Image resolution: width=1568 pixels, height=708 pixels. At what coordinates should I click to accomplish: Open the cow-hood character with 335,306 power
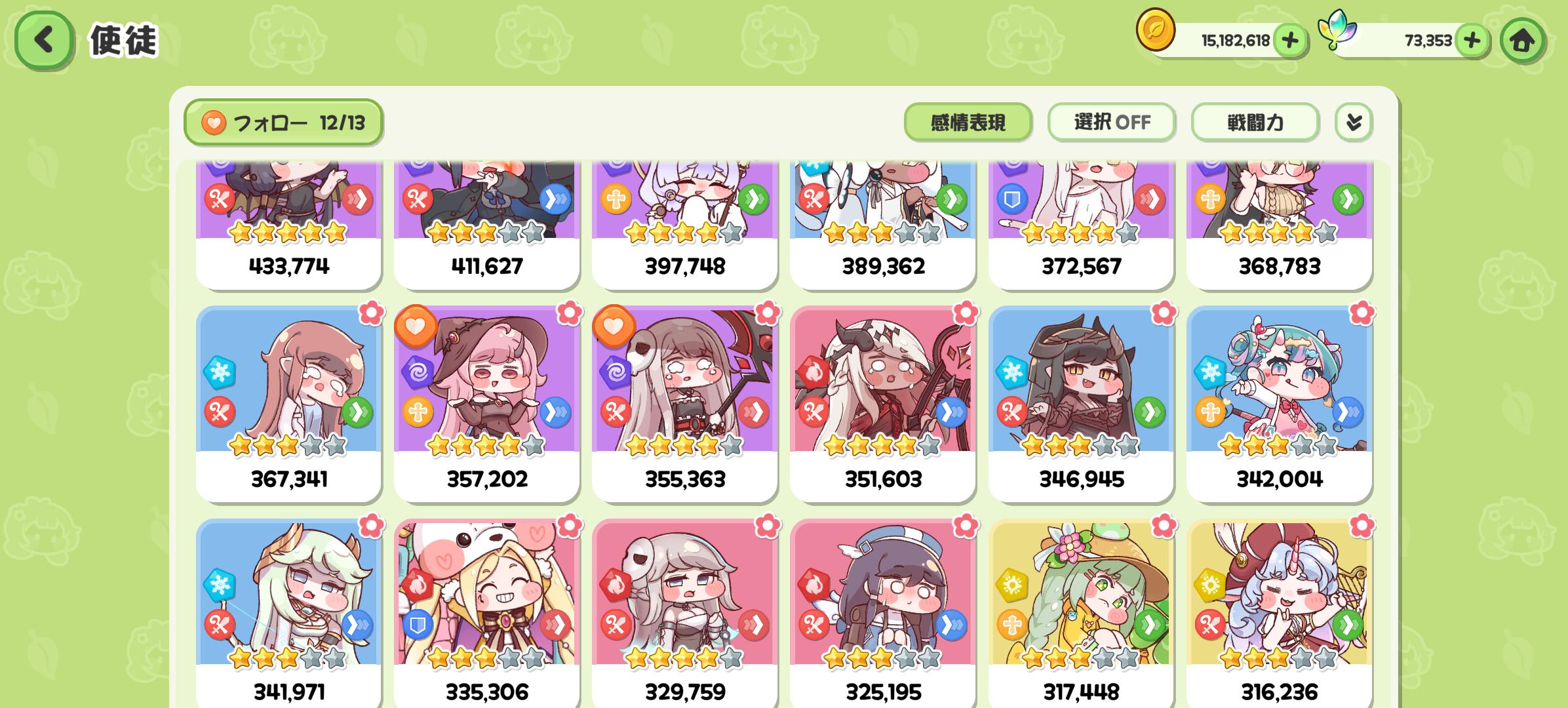tap(486, 614)
